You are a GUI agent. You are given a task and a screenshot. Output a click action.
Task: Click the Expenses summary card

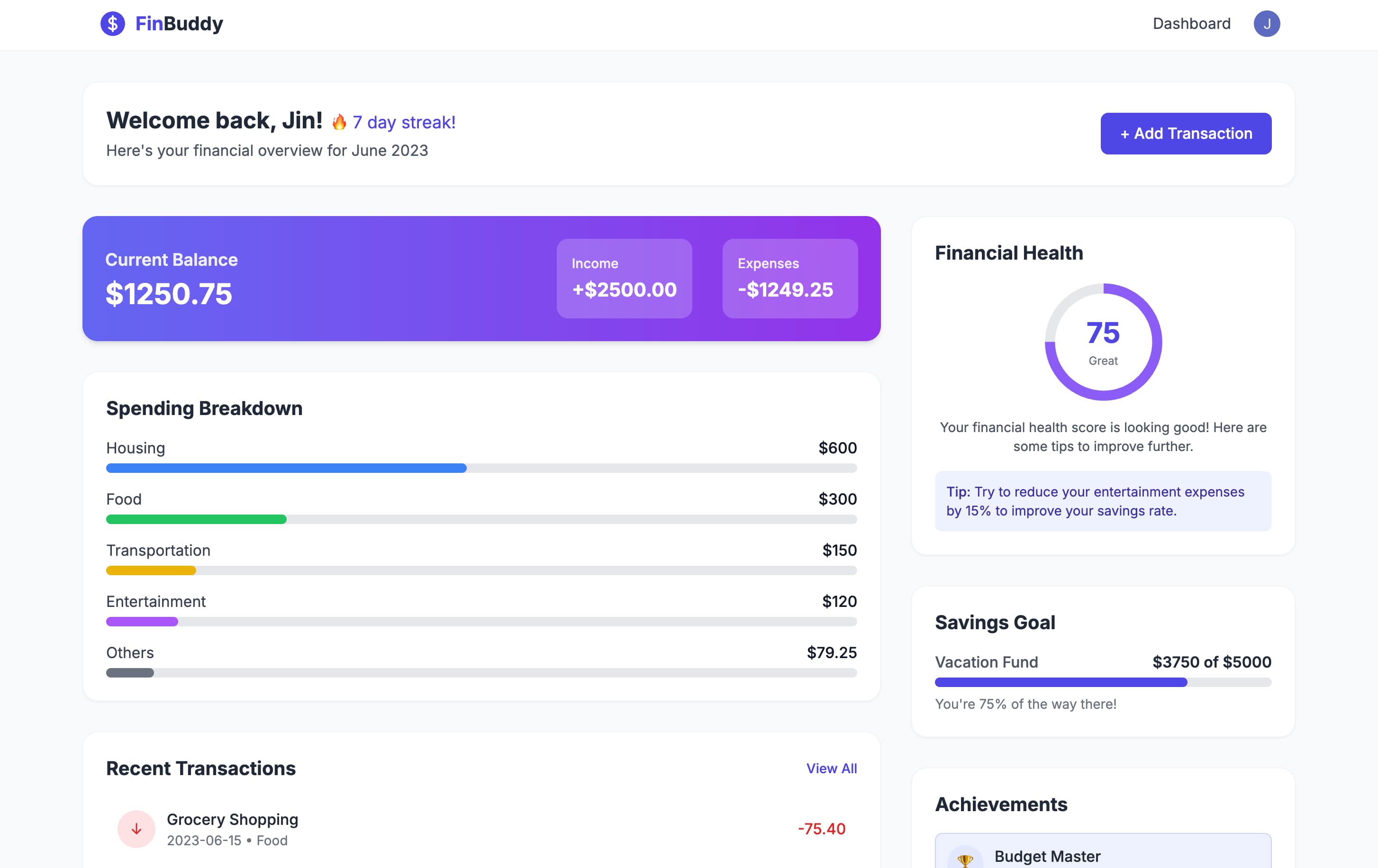(x=790, y=278)
